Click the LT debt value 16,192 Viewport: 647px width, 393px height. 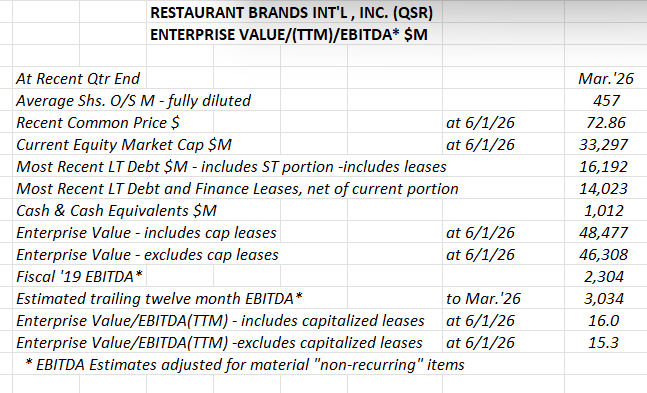point(605,166)
